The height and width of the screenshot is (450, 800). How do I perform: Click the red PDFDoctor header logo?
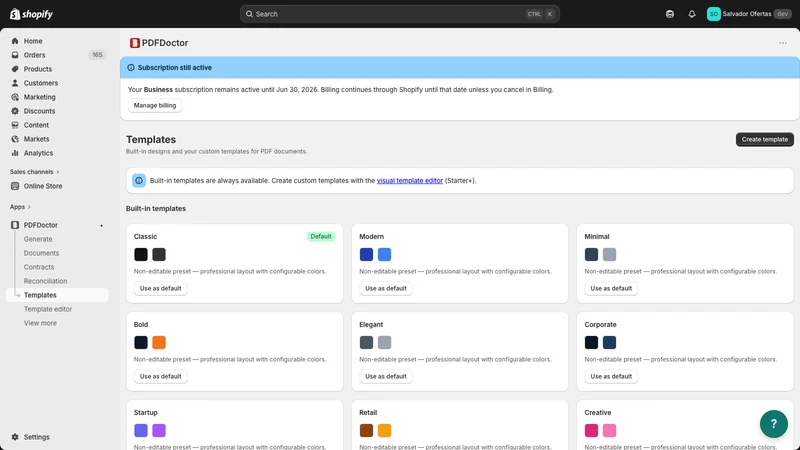(135, 43)
